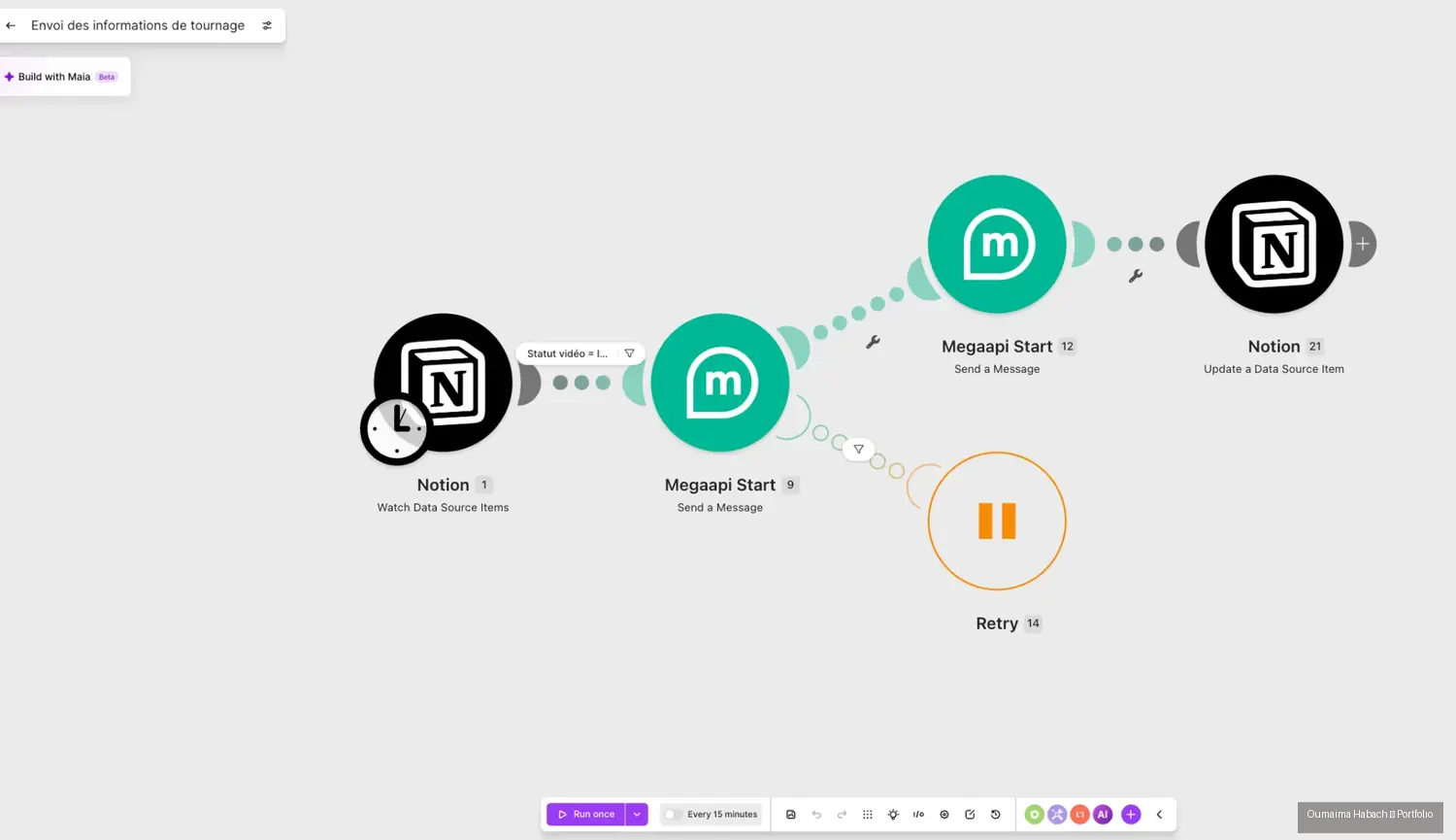
Task: Click 'Watch Data Source Items' subtitle
Action: [x=443, y=508]
